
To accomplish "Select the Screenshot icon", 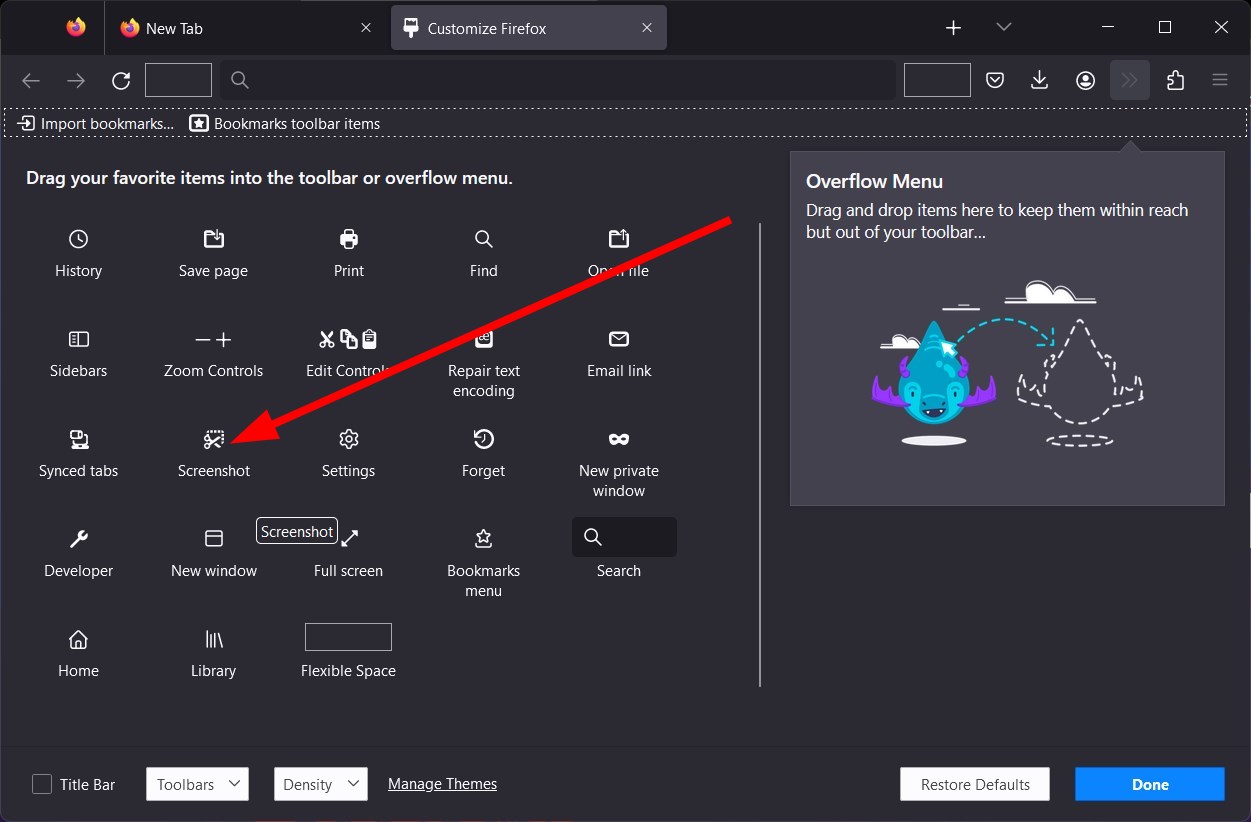I will click(x=213, y=438).
